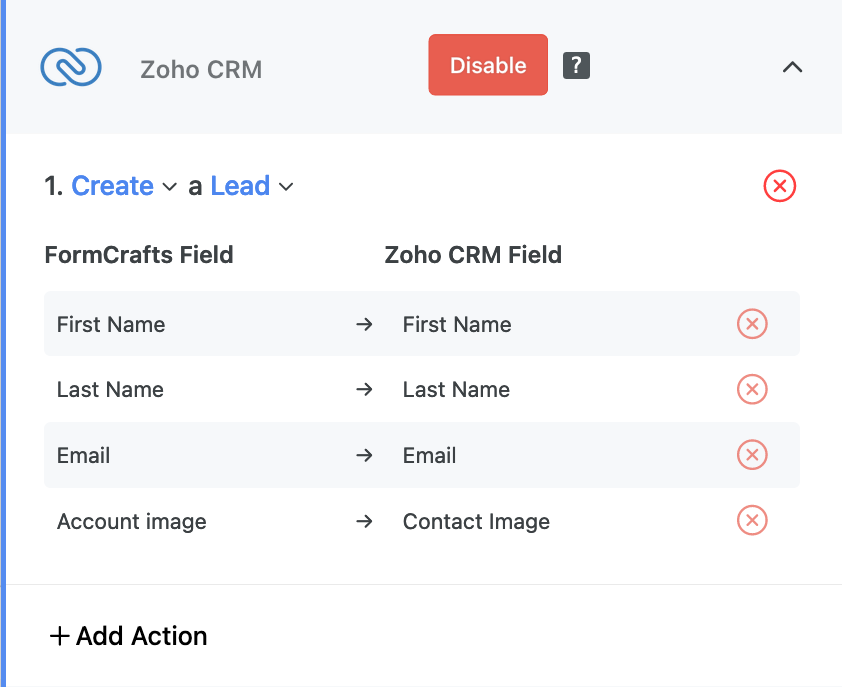Click Add Action
This screenshot has height=687, width=842.
128,636
